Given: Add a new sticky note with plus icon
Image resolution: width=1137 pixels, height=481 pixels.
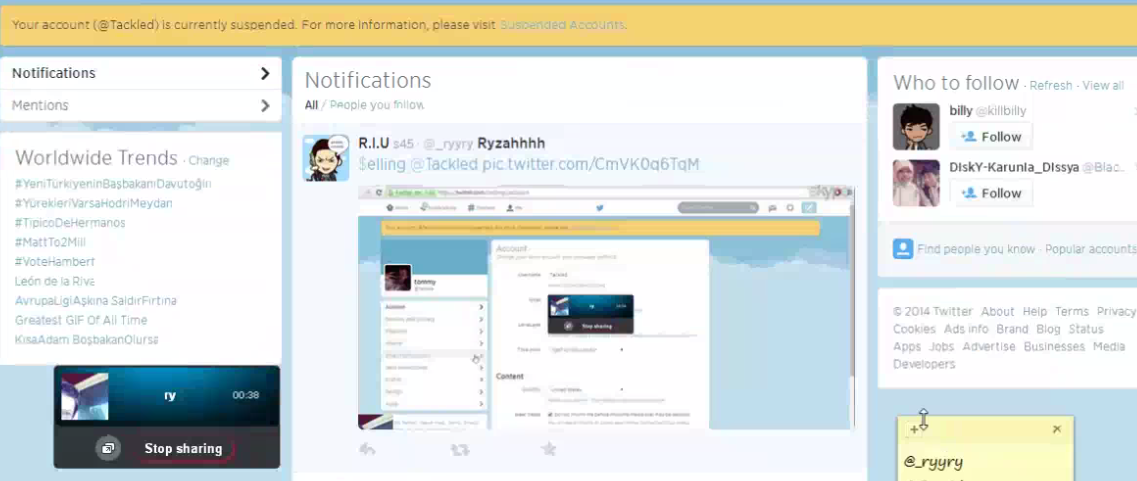Looking at the screenshot, I should [x=914, y=429].
